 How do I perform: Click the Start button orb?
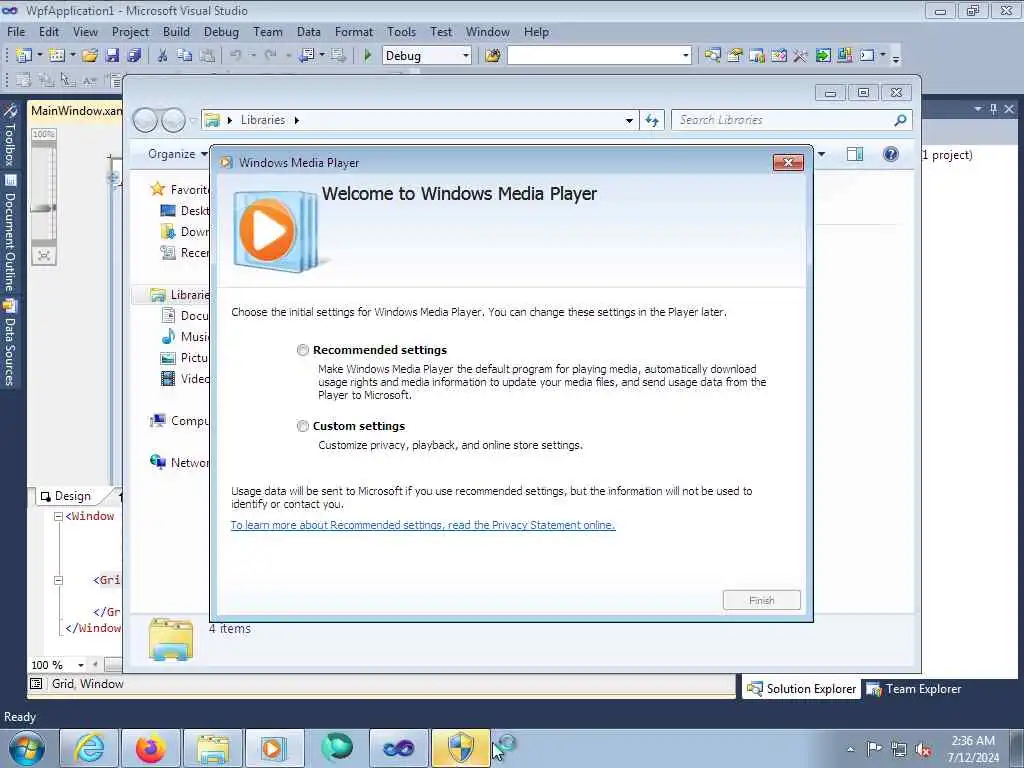[x=27, y=749]
